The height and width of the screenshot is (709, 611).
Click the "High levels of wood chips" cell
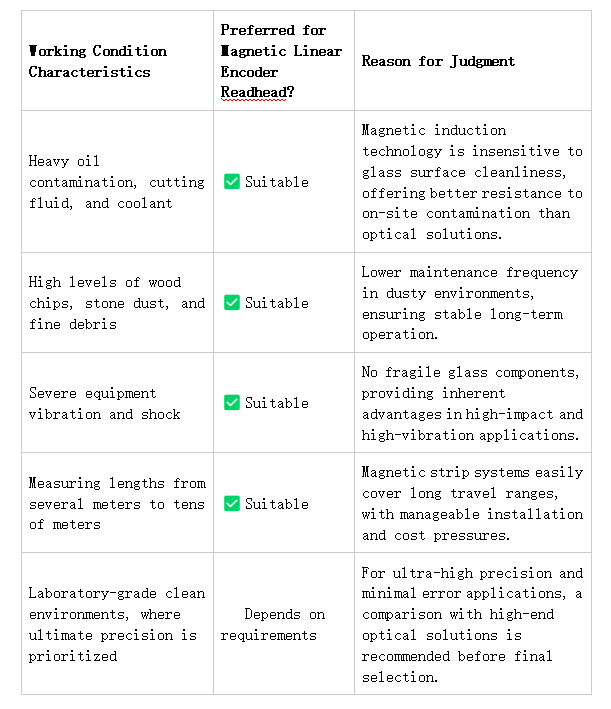(116, 303)
